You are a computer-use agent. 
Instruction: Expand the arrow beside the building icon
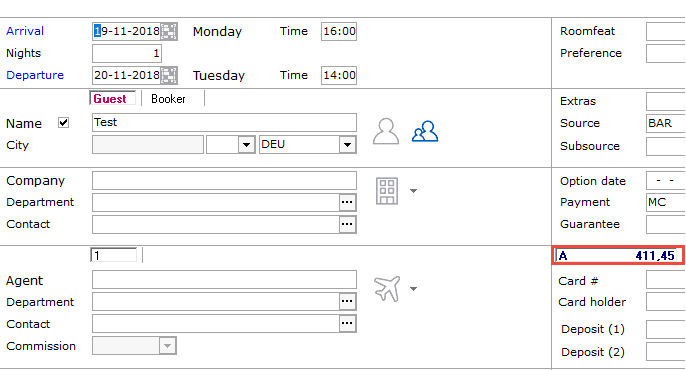pos(413,191)
